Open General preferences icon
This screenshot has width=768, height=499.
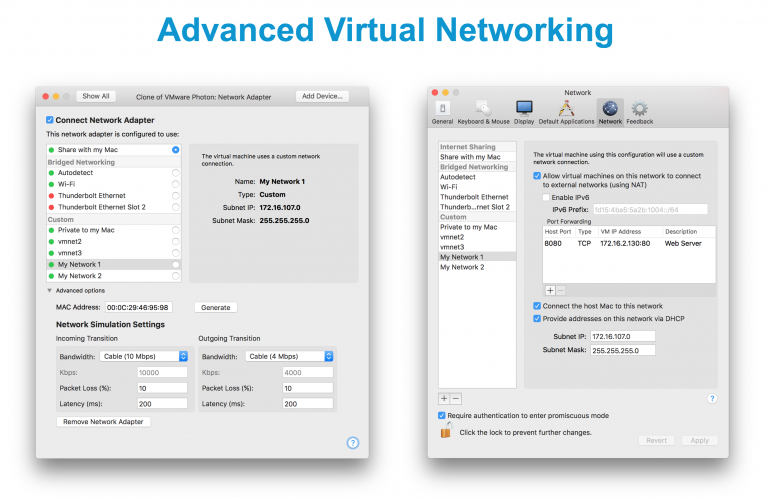(443, 109)
